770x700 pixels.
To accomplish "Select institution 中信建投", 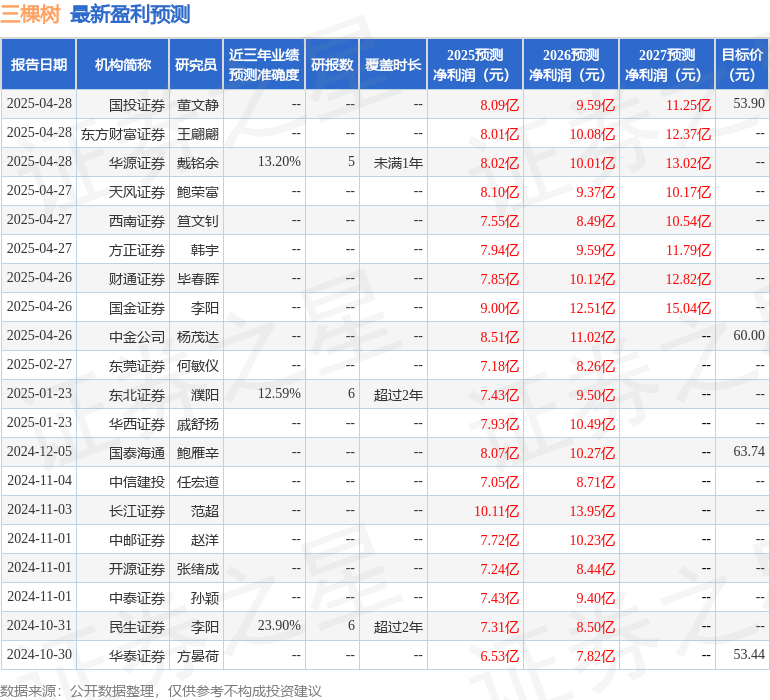I will click(x=137, y=482).
